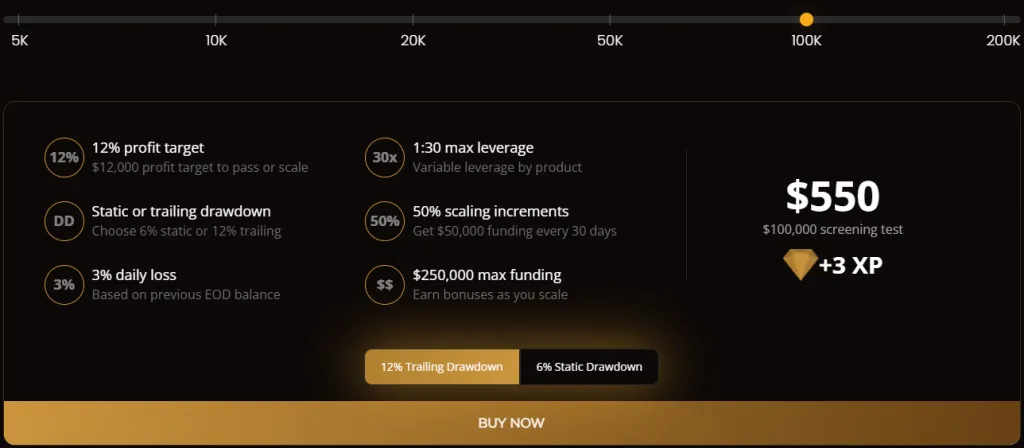
Task: Select the 50K account size label
Action: point(610,41)
